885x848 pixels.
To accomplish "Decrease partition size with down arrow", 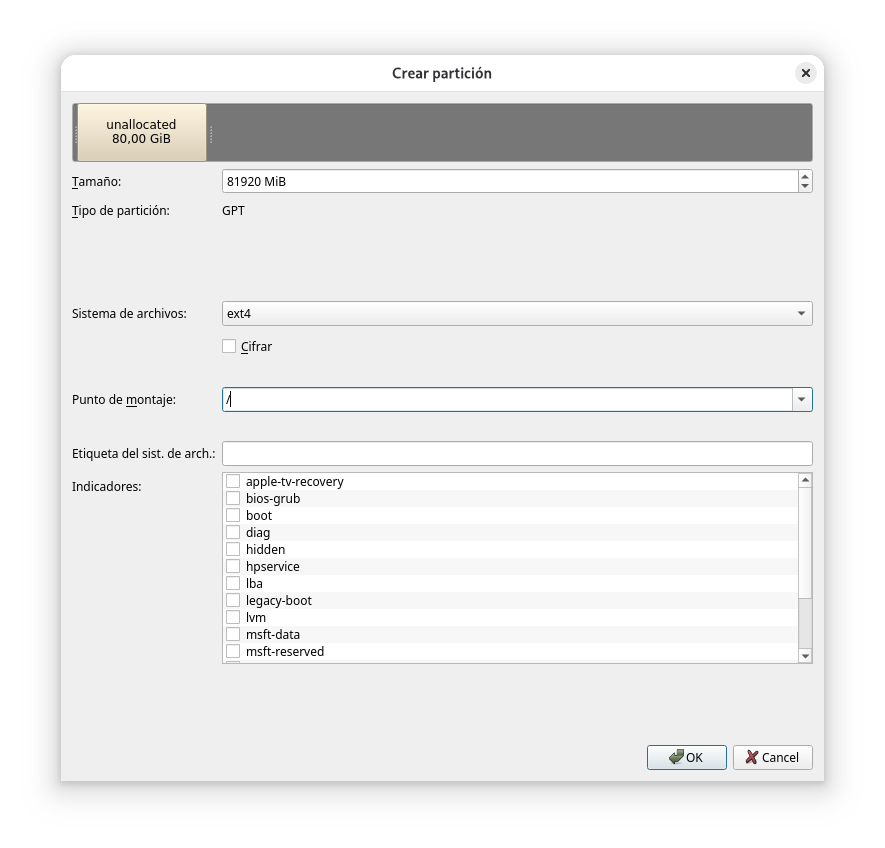I will 805,187.
